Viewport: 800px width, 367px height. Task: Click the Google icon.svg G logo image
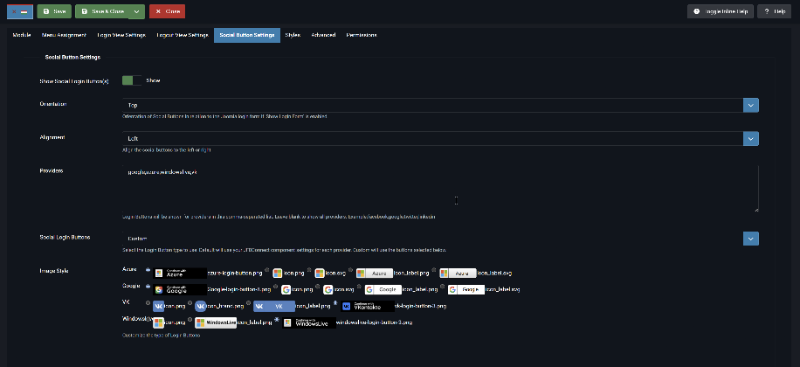[x=328, y=289]
